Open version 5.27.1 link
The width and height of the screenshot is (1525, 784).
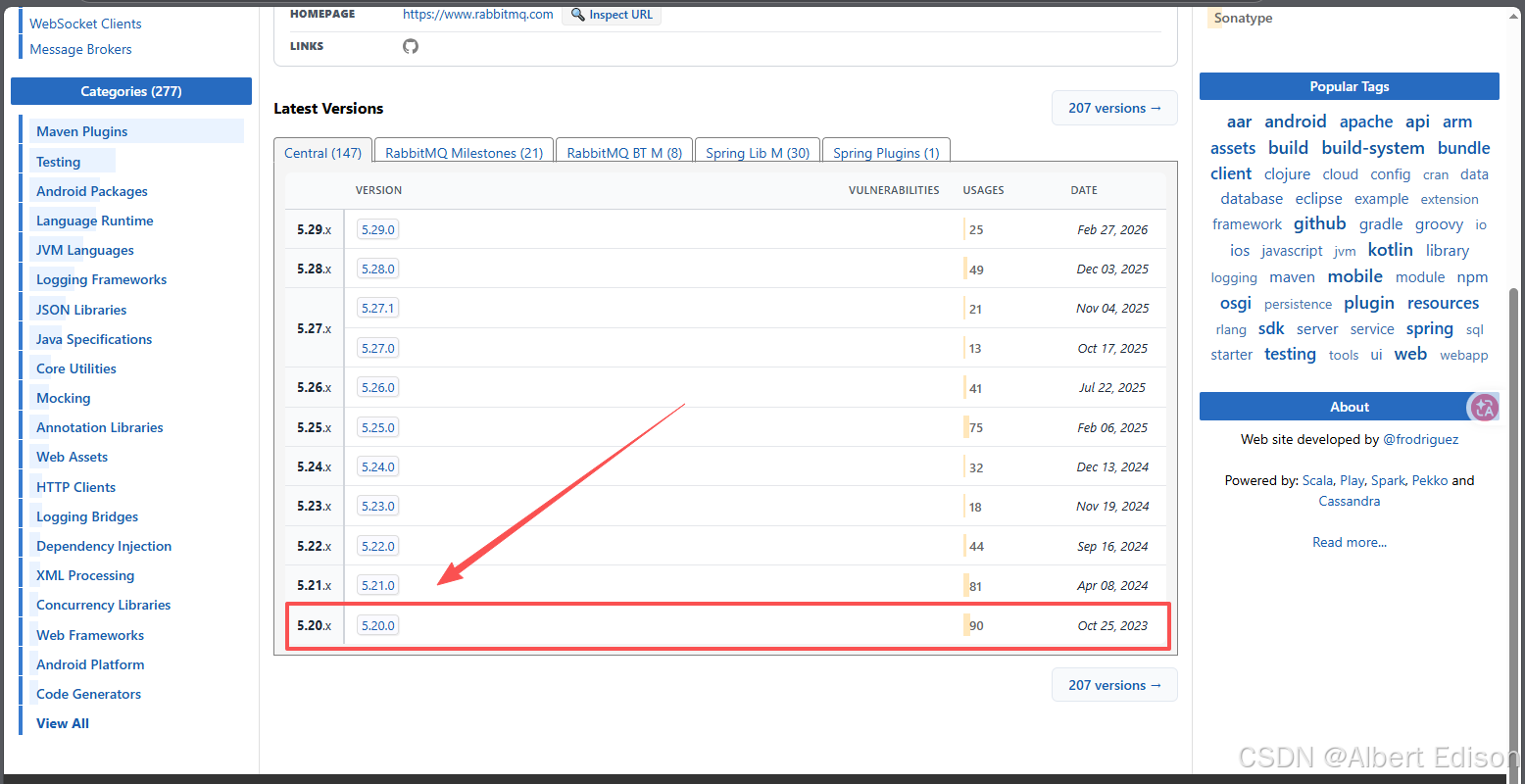377,308
